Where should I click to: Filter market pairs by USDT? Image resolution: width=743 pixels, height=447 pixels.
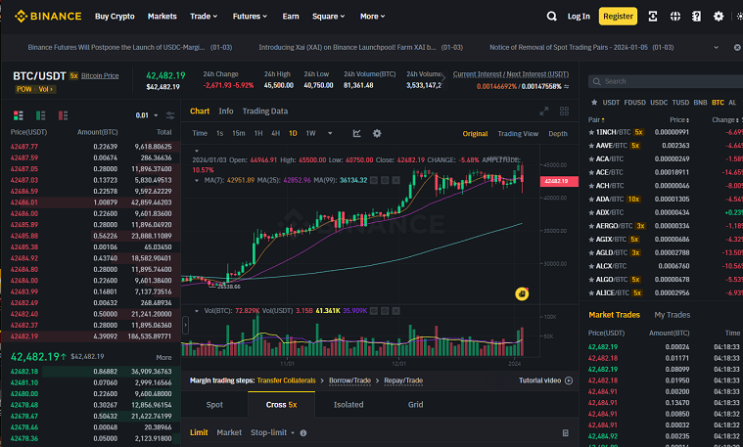(611, 102)
